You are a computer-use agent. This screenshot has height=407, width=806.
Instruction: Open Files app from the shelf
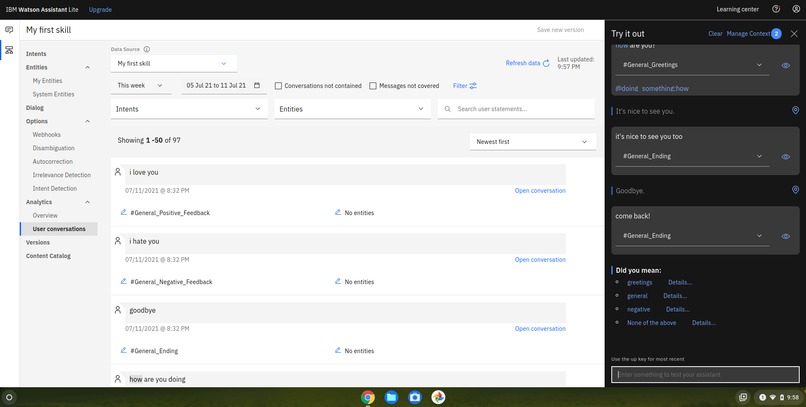pyautogui.click(x=391, y=397)
